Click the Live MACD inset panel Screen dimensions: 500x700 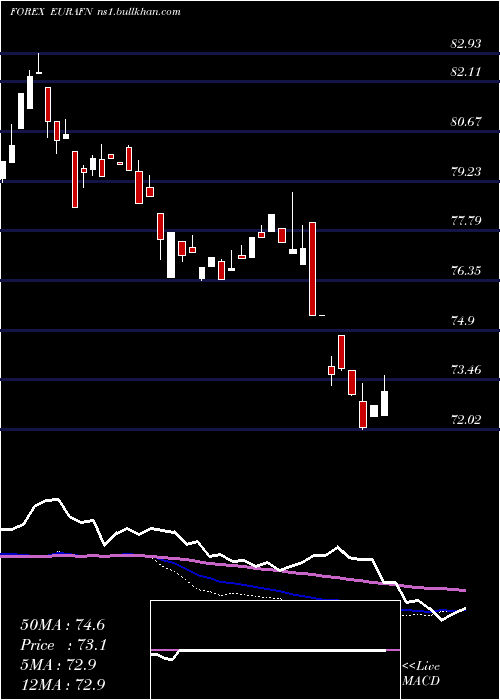(275, 650)
